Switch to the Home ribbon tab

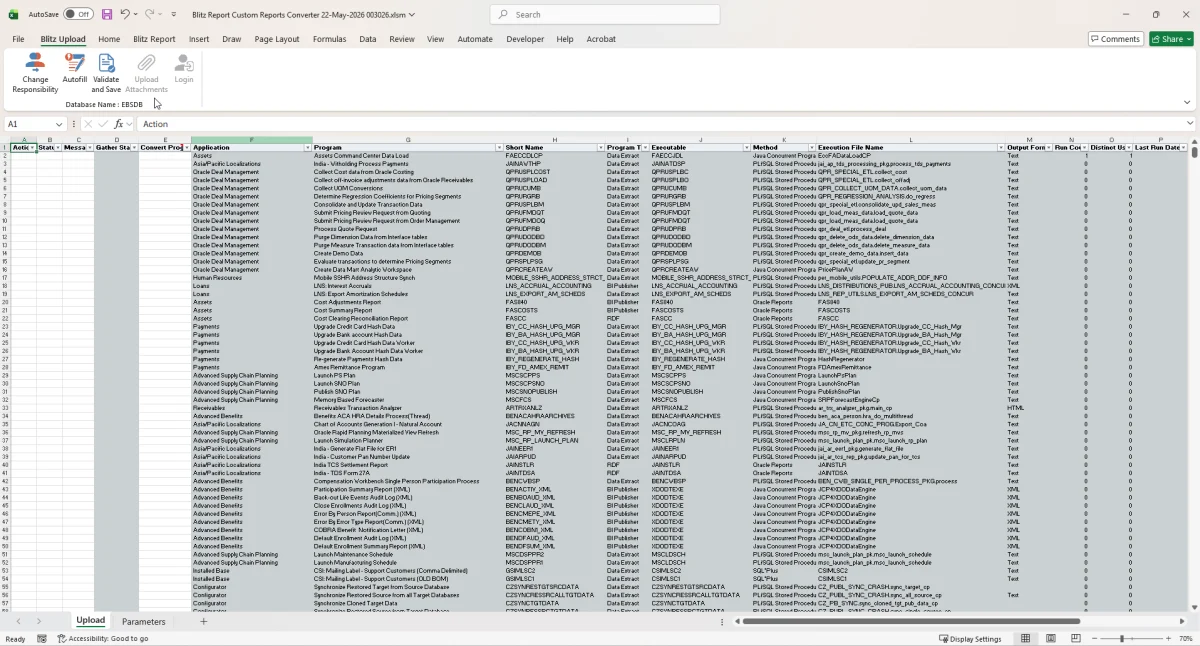click(109, 39)
